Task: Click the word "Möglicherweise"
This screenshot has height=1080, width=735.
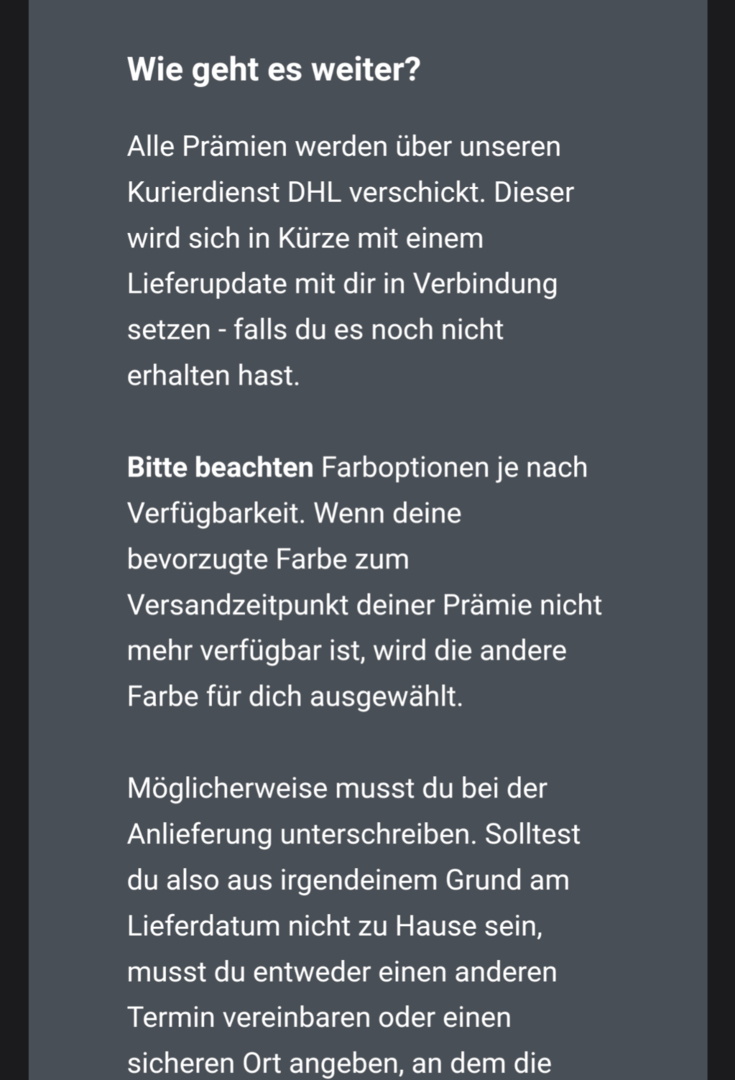Action: click(x=226, y=788)
